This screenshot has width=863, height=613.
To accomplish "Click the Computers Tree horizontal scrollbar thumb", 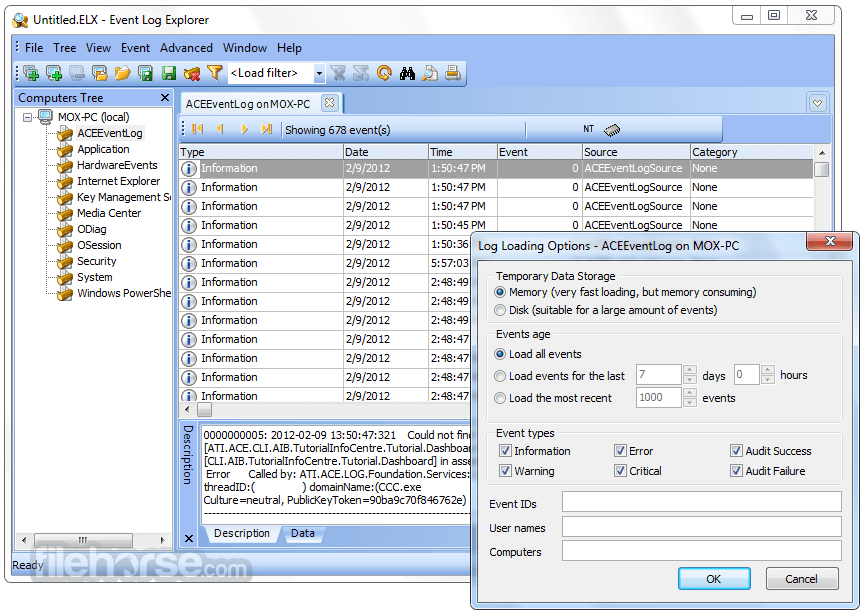I will point(83,540).
